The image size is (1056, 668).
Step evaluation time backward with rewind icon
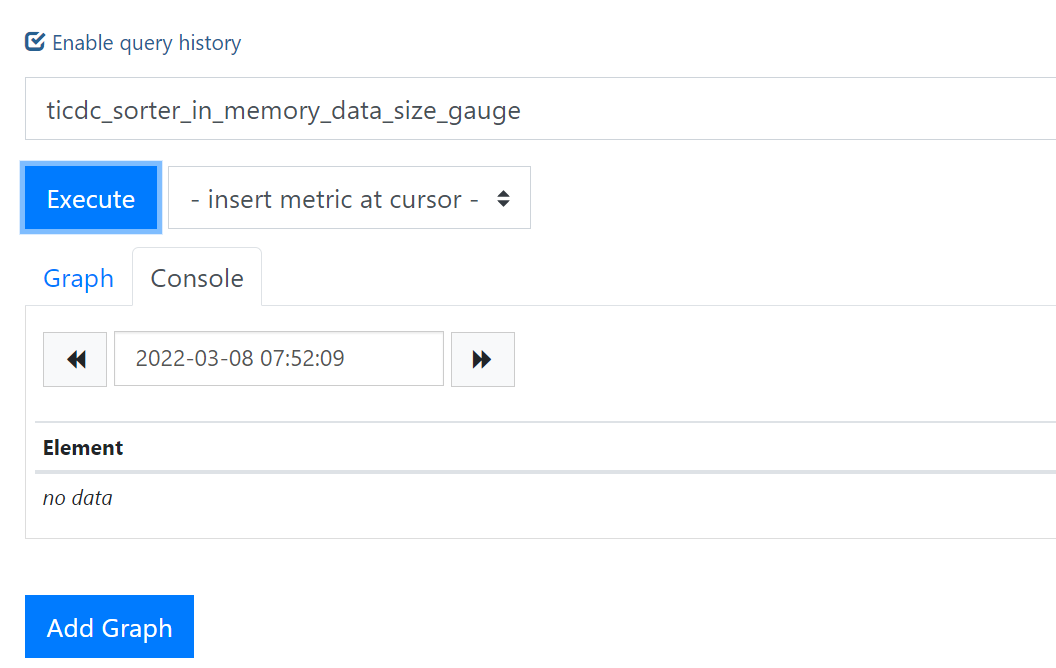point(75,359)
